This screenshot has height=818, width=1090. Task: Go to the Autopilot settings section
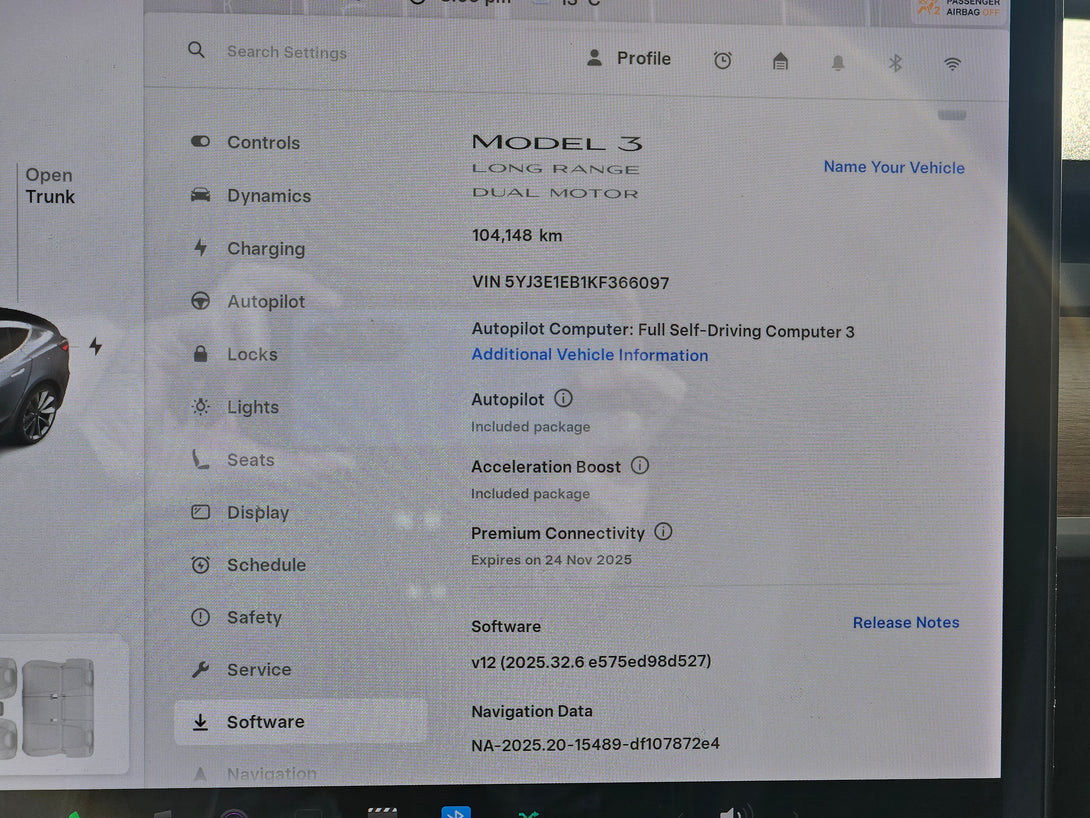(265, 302)
